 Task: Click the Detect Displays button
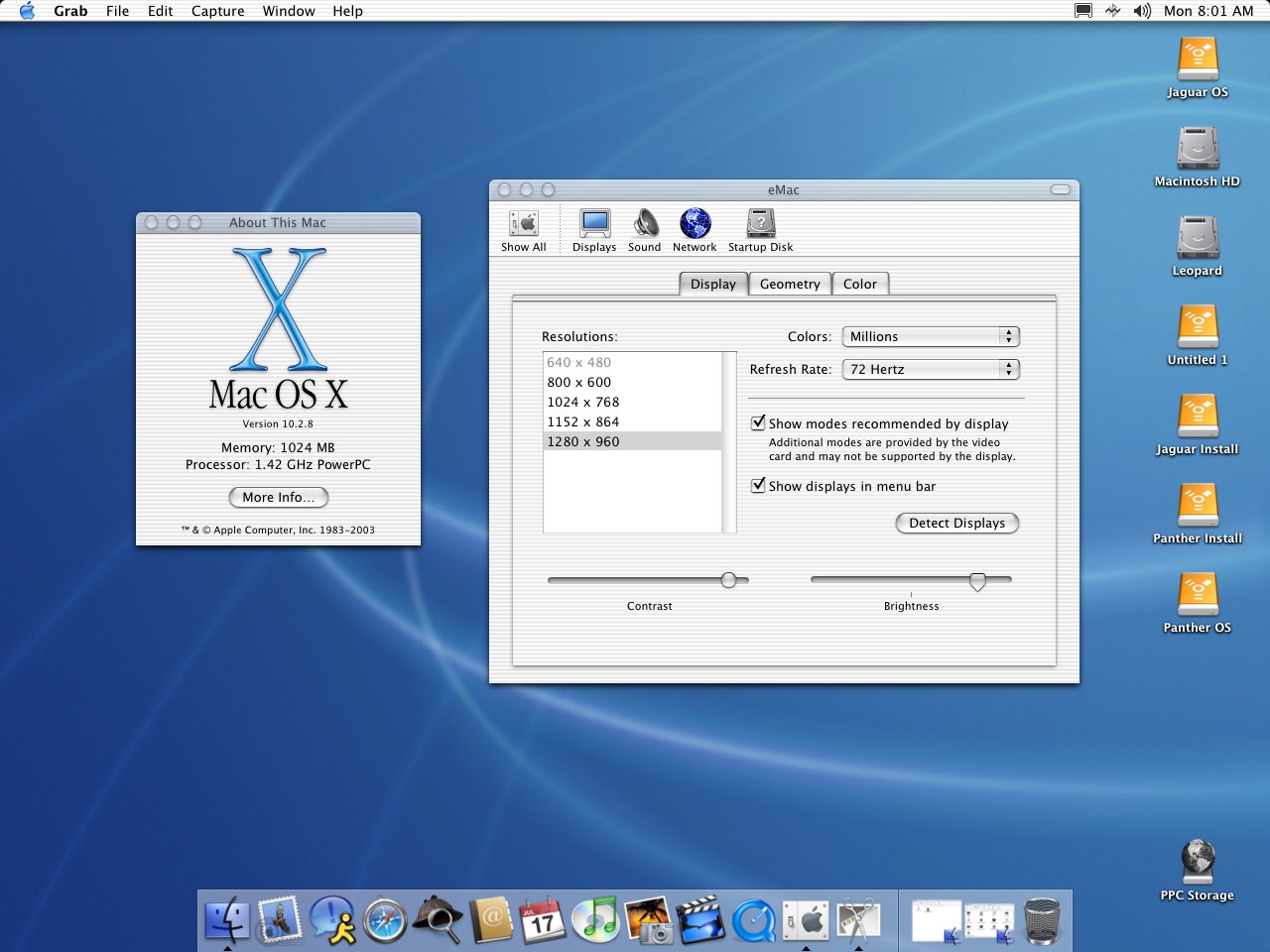(x=956, y=524)
